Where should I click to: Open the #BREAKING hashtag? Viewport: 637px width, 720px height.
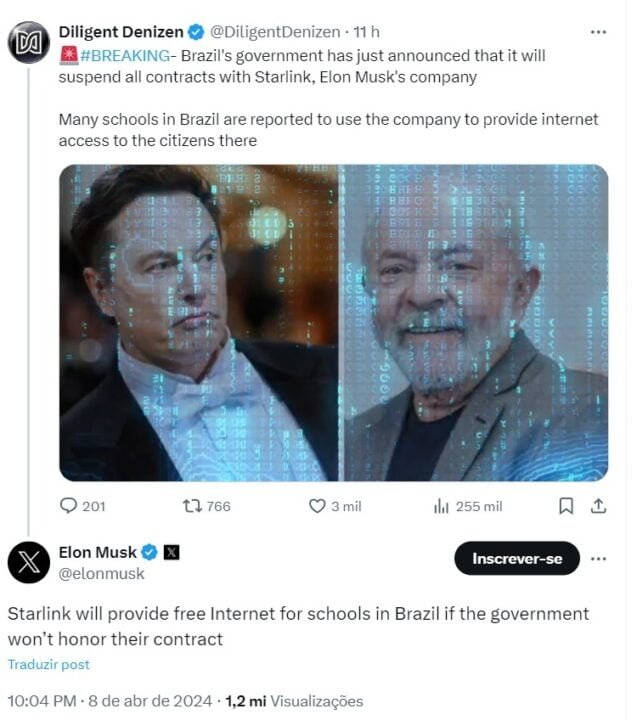click(125, 54)
